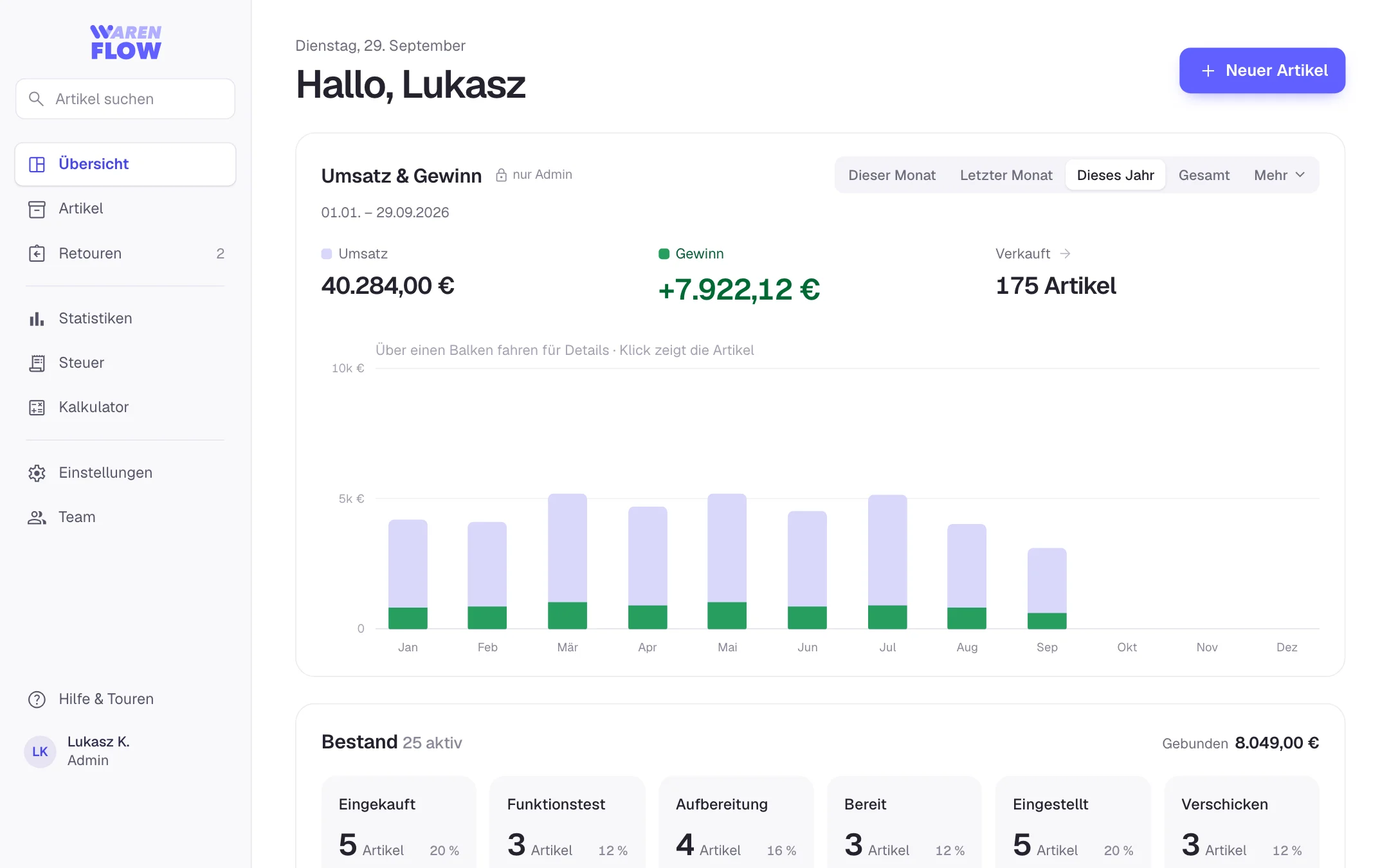Image resolution: width=1389 pixels, height=868 pixels.
Task: Click the arrow icon next to Verkauft
Action: point(1066,253)
